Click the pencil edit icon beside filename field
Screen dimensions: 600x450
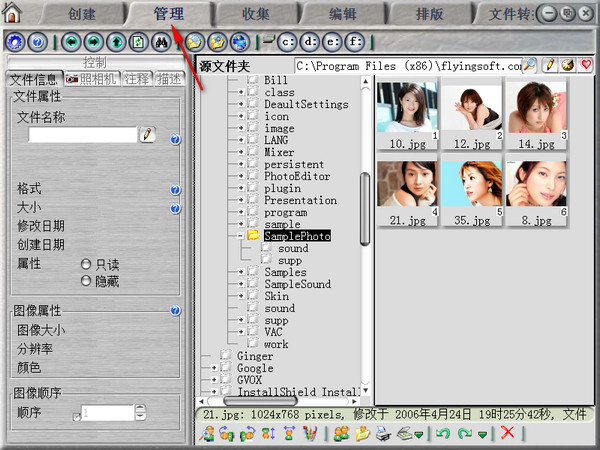[148, 135]
